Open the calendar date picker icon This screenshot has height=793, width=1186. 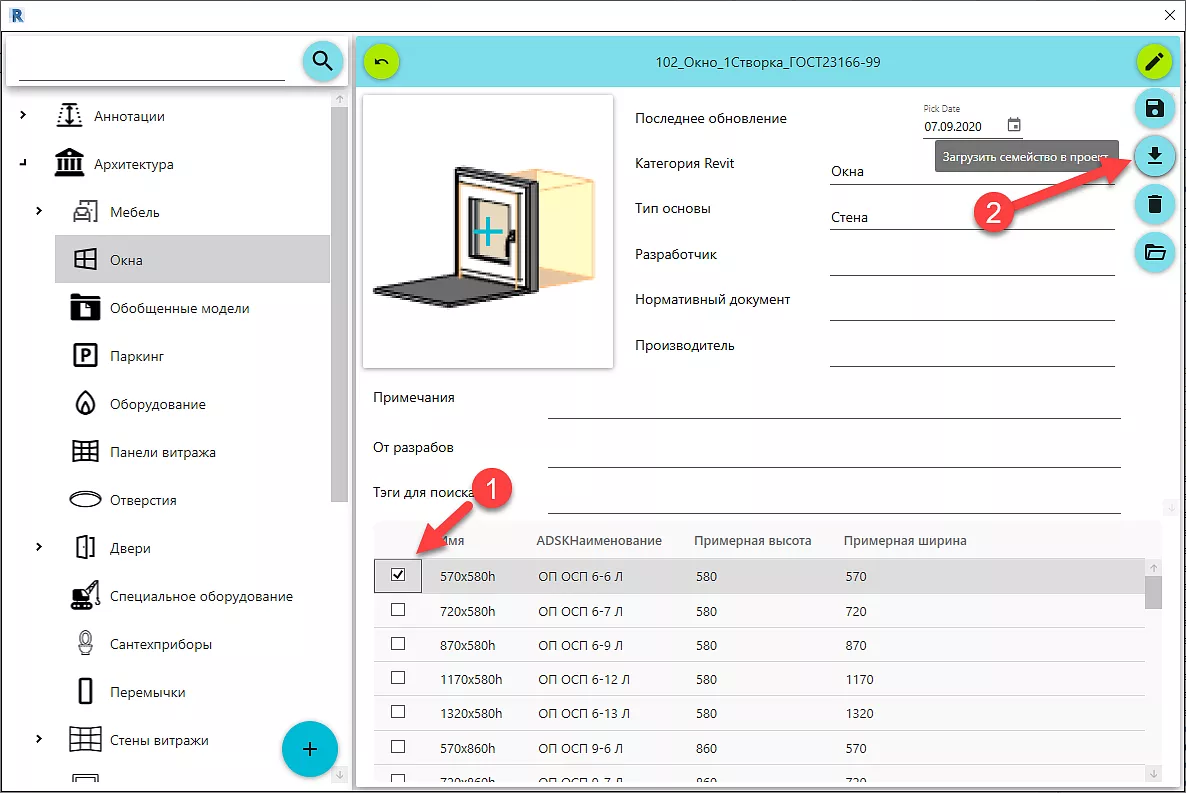[1014, 125]
